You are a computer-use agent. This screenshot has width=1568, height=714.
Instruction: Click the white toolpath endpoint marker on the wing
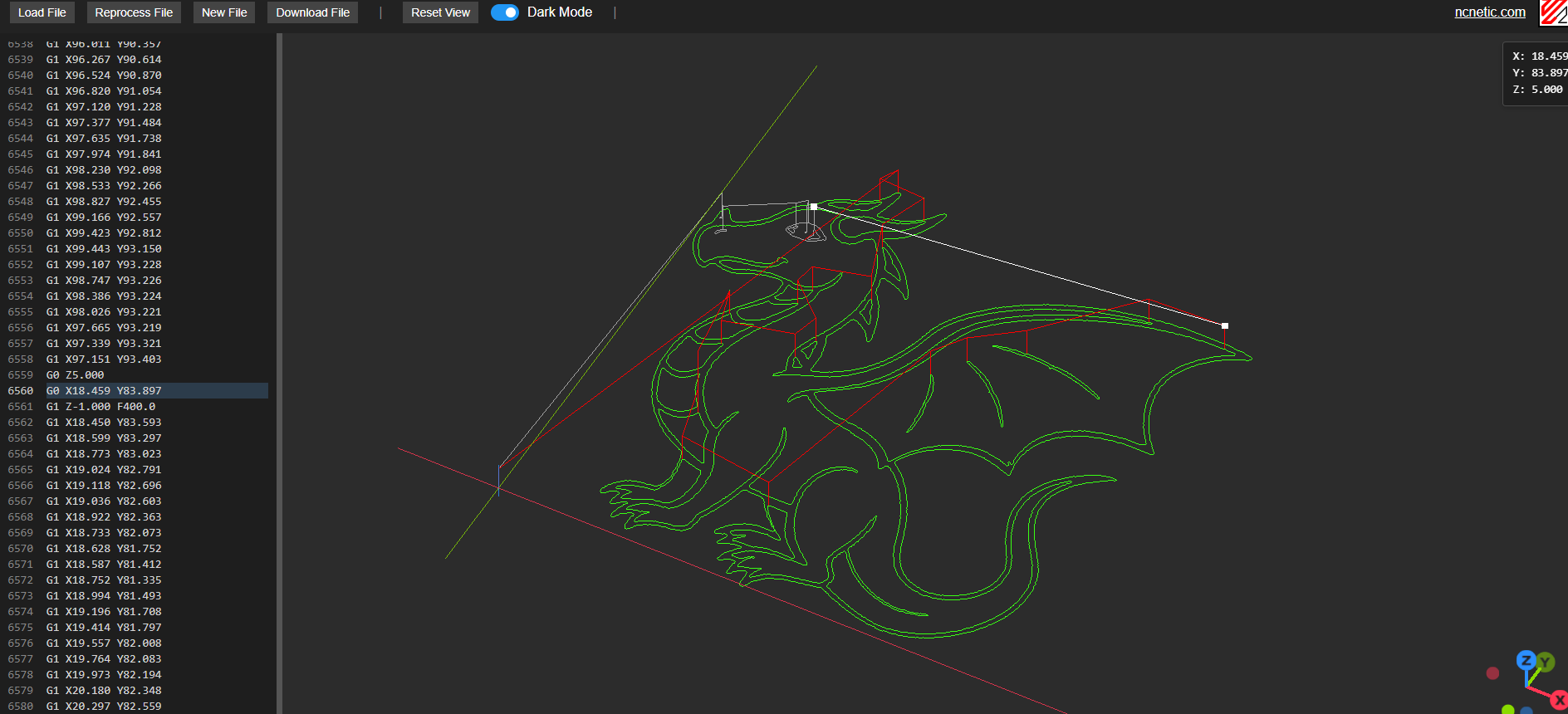pyautogui.click(x=1224, y=325)
